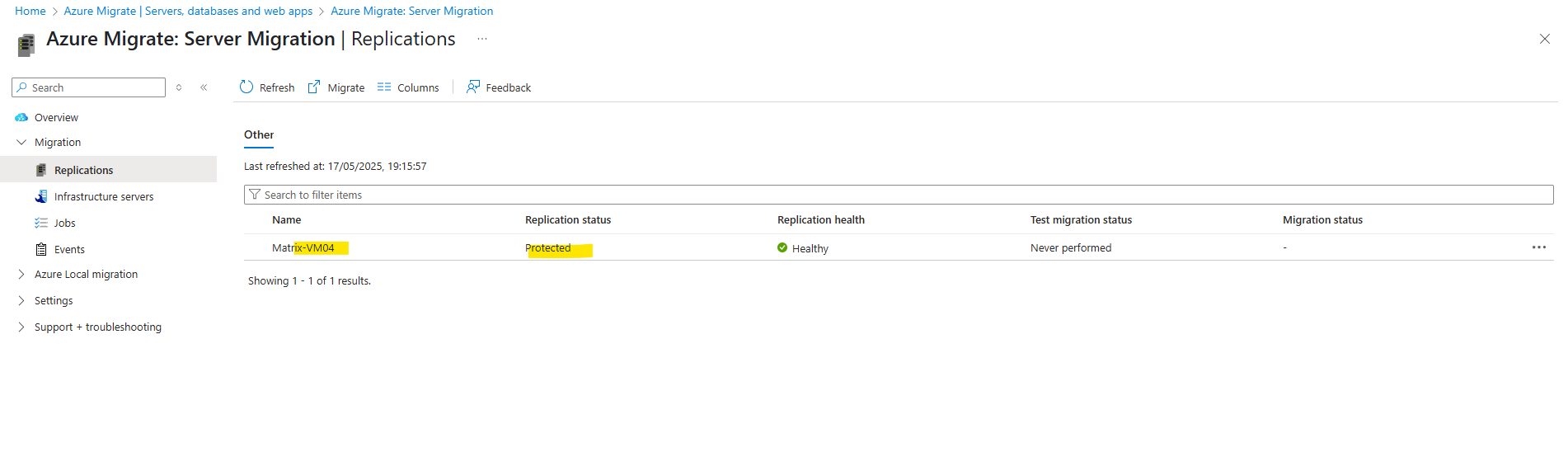
Task: Click the Jobs list icon
Action: pyautogui.click(x=41, y=223)
